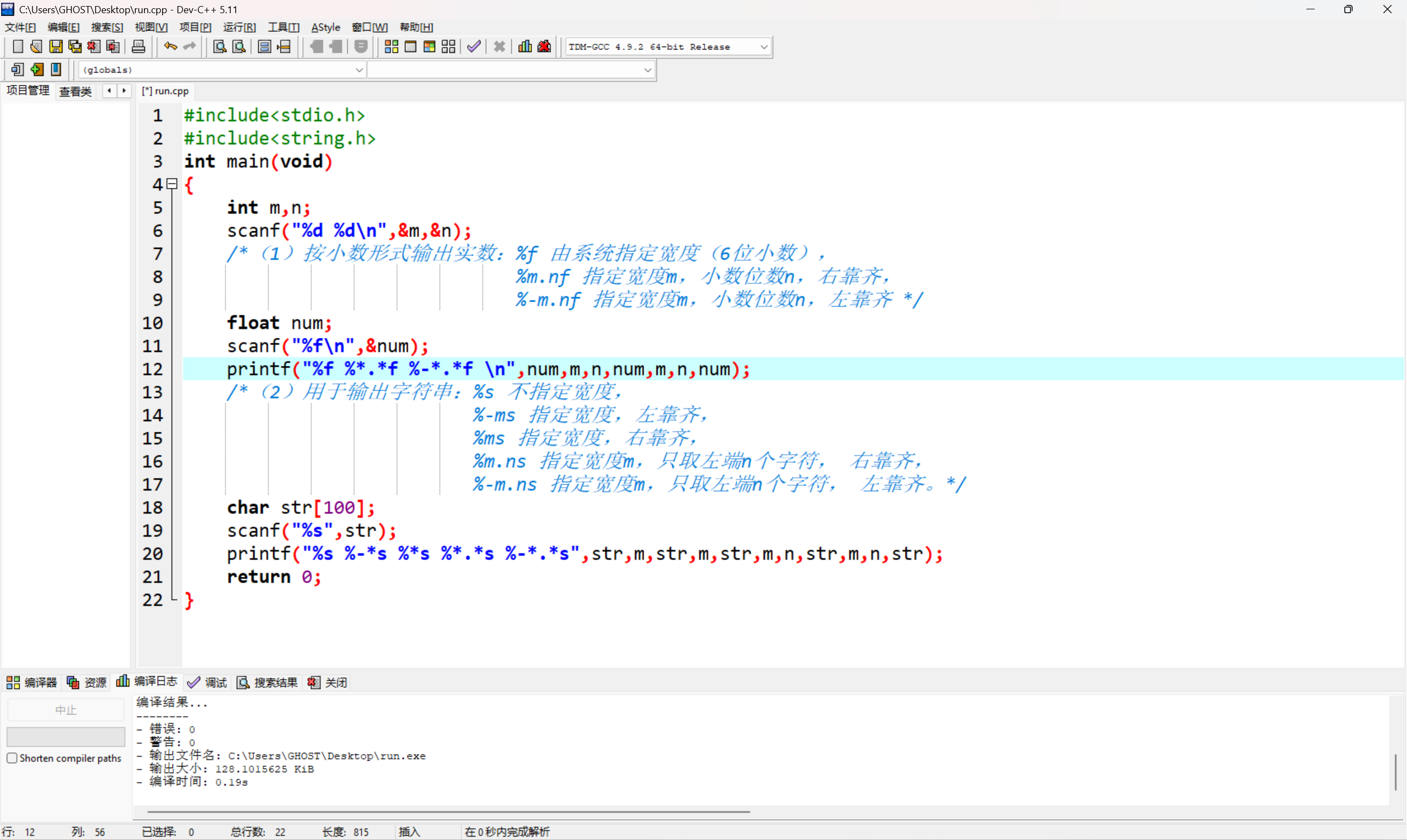Click the Save All toolbar icon

[x=75, y=47]
